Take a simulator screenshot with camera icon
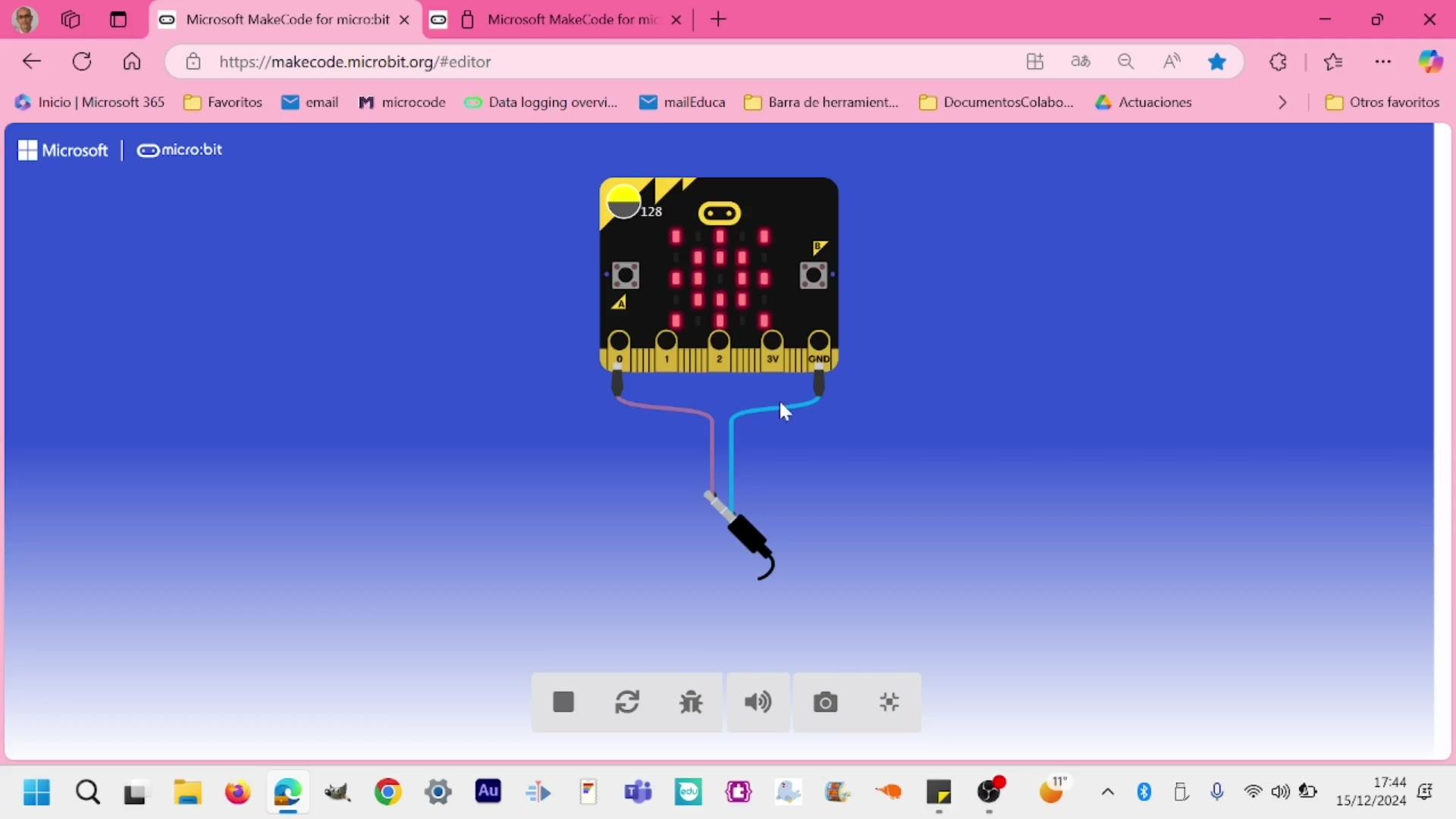1456x819 pixels. [x=825, y=702]
